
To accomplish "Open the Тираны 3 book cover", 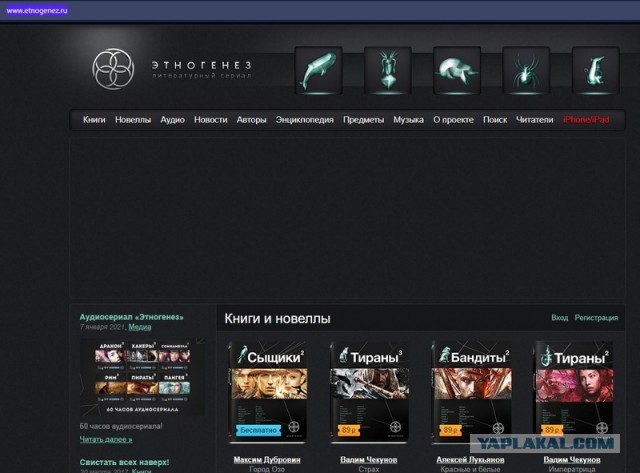I will point(369,392).
